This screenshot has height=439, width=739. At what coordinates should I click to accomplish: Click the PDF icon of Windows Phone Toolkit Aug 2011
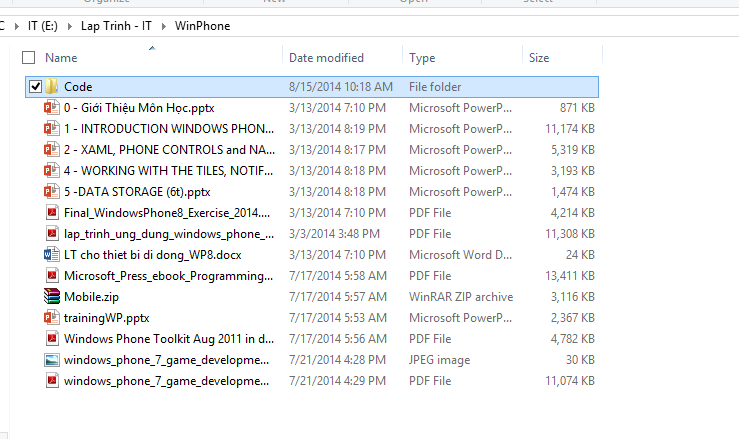click(52, 339)
